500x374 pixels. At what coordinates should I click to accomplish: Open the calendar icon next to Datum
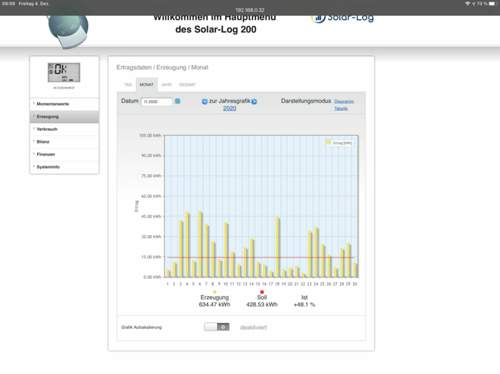(178, 101)
